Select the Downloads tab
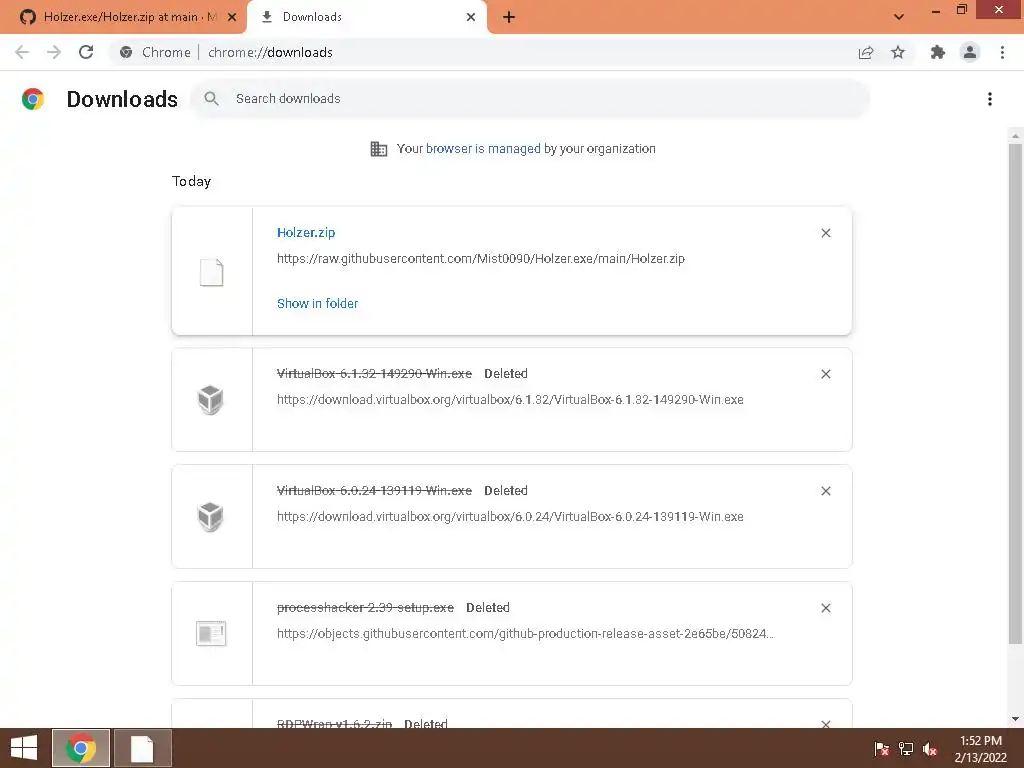The image size is (1024, 768). (366, 17)
